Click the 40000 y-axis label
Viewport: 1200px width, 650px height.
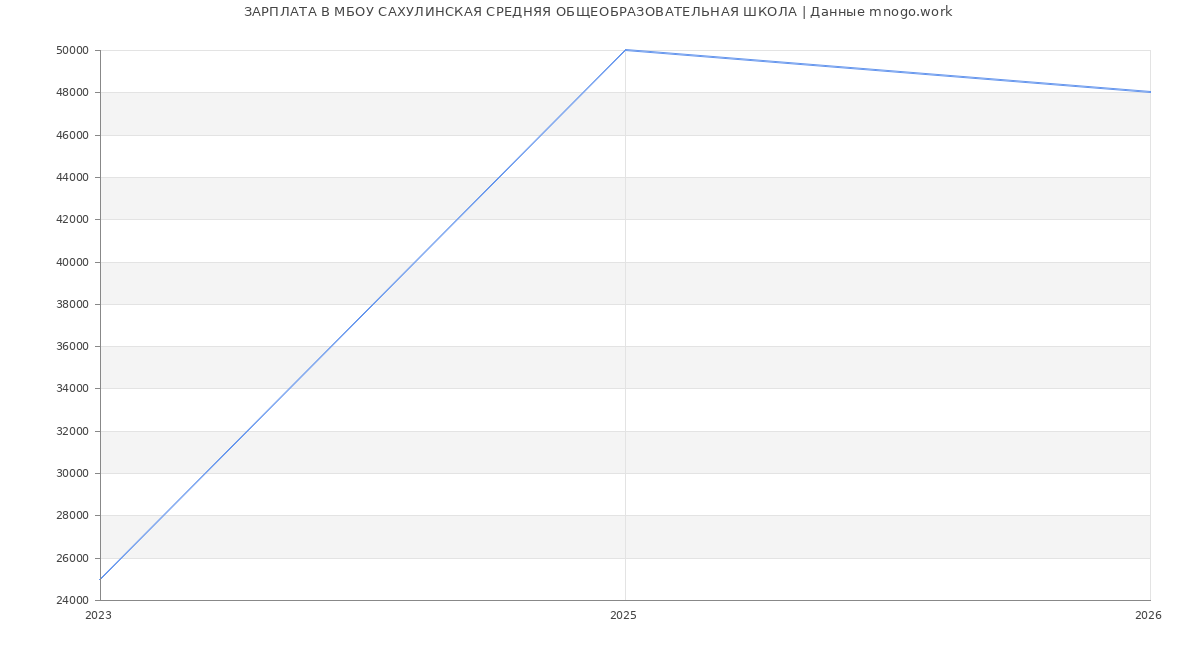[x=73, y=262]
